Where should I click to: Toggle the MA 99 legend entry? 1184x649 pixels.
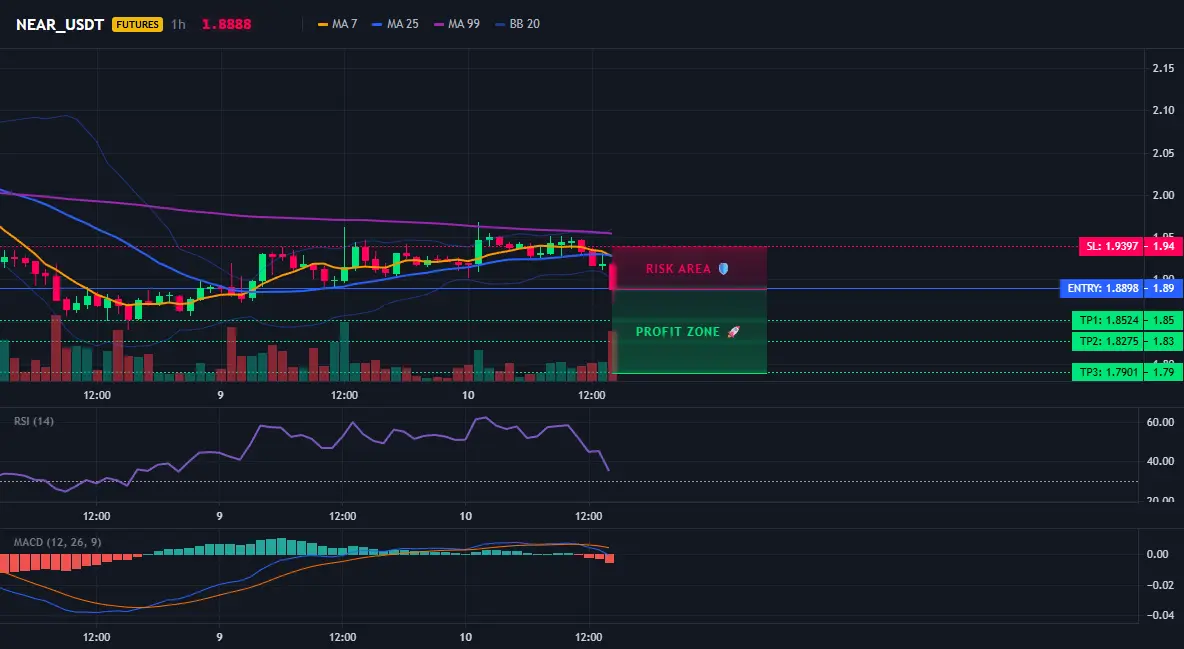[x=456, y=24]
